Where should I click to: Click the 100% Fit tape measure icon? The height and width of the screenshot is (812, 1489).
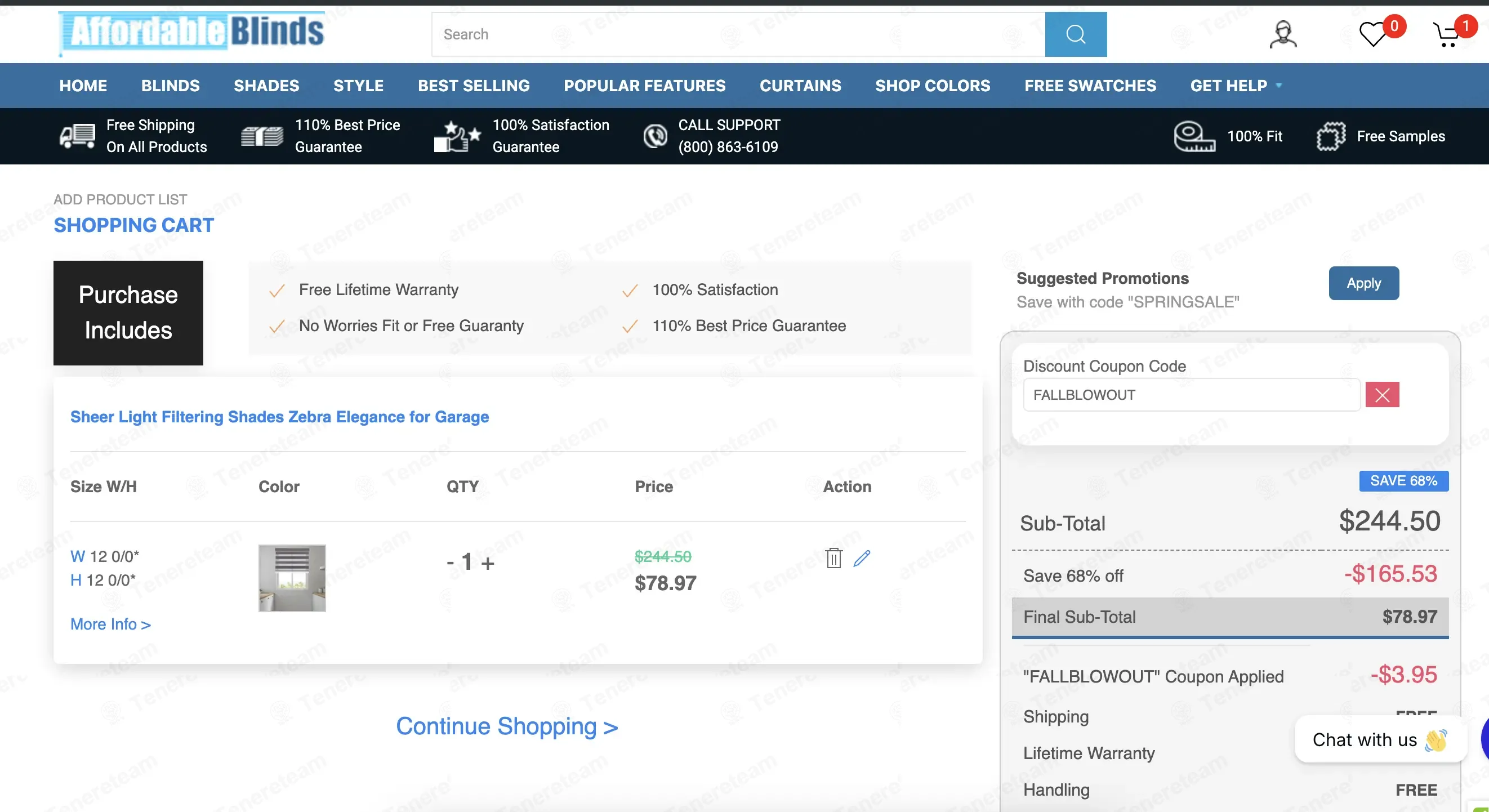tap(1195, 136)
